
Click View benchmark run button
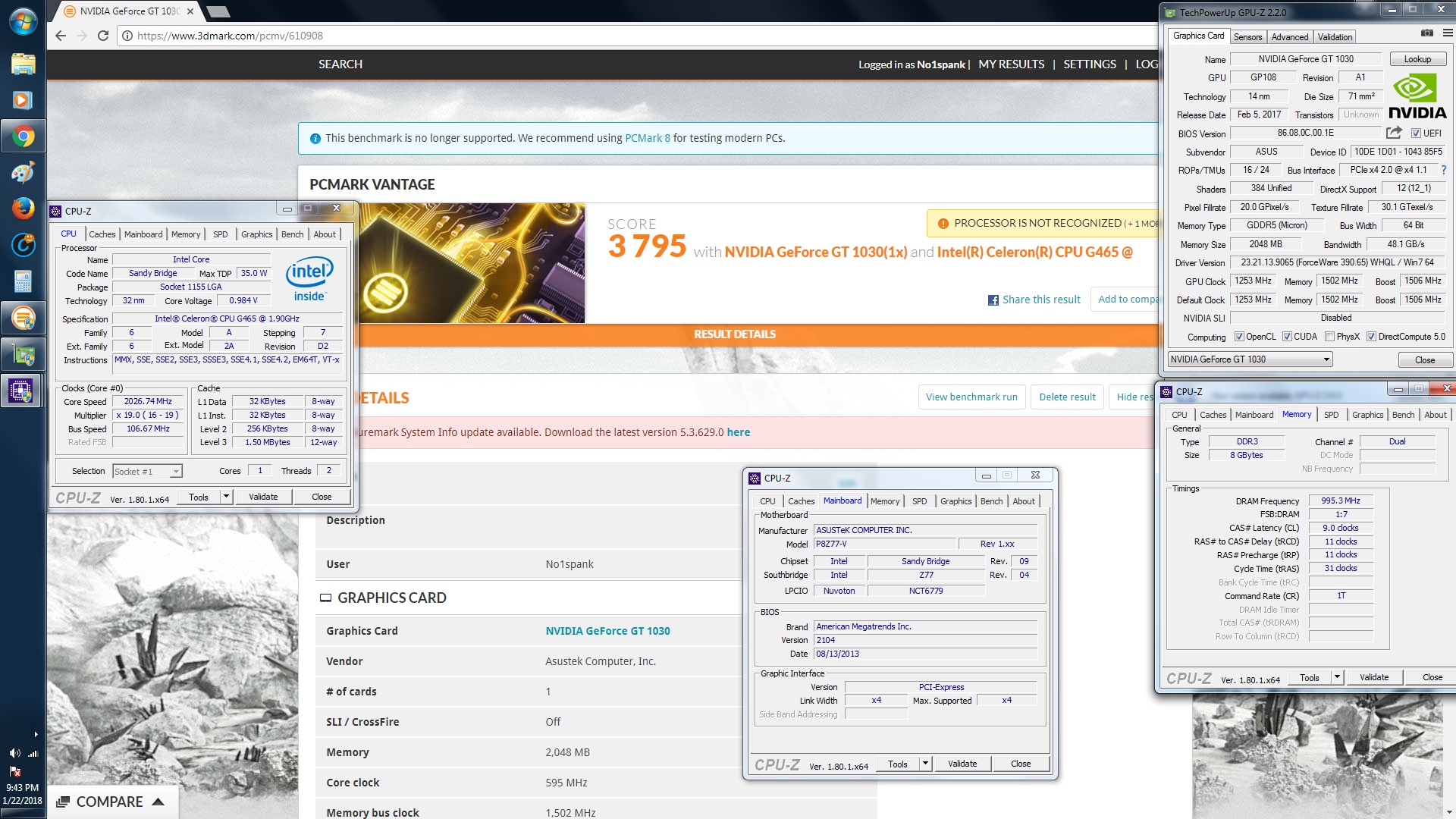tap(971, 397)
